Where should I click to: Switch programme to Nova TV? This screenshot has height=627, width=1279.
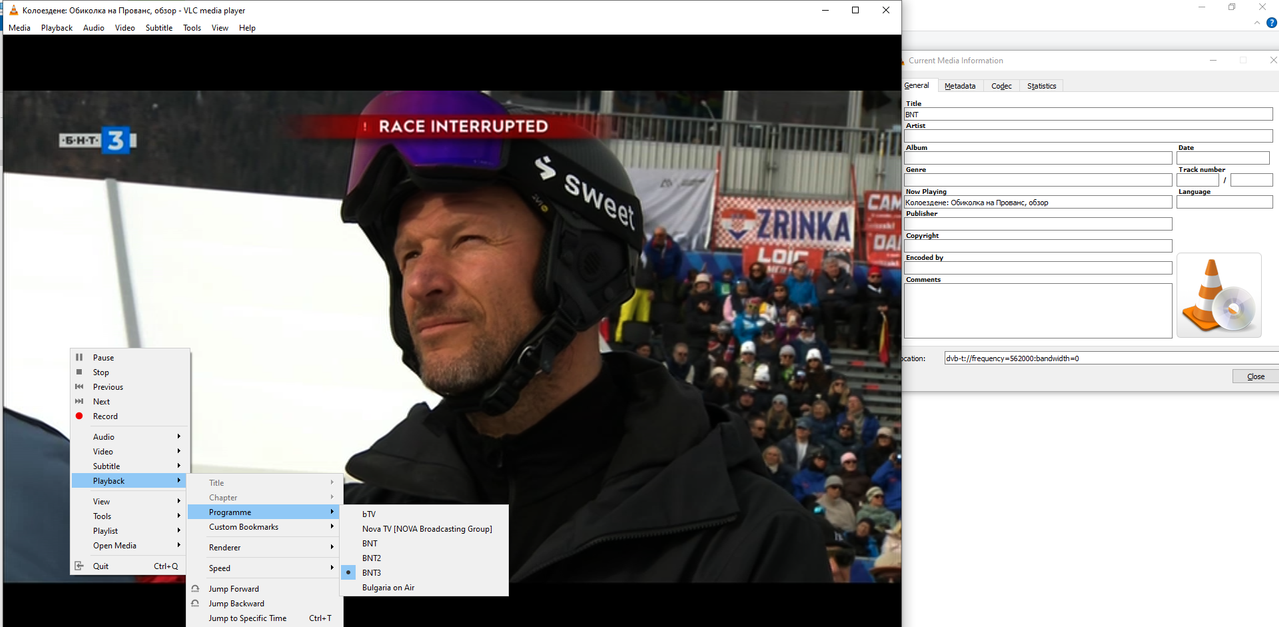[424, 529]
